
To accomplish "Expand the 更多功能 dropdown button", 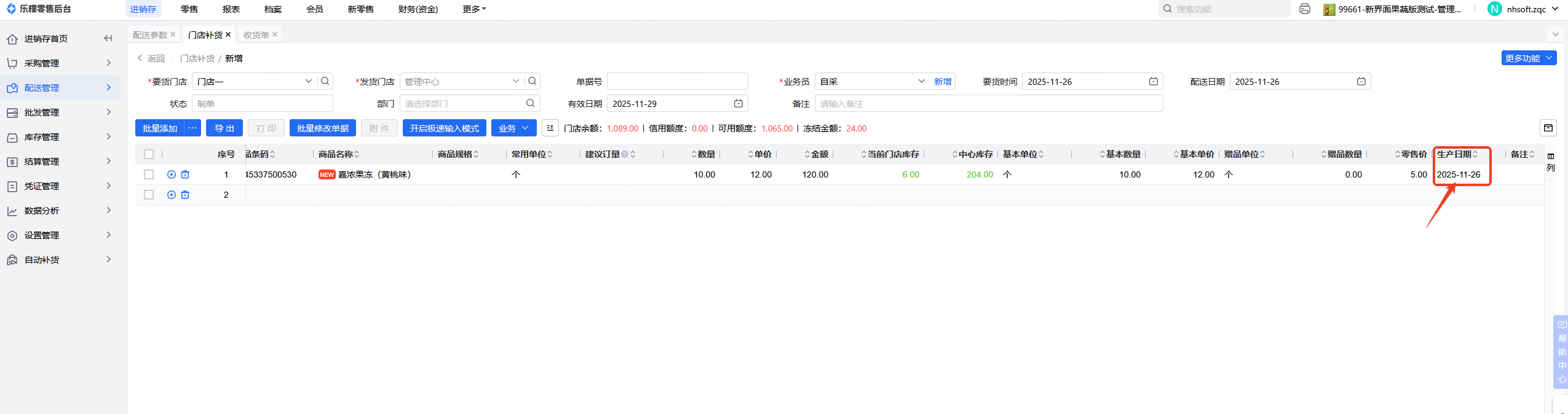I will (x=1528, y=58).
